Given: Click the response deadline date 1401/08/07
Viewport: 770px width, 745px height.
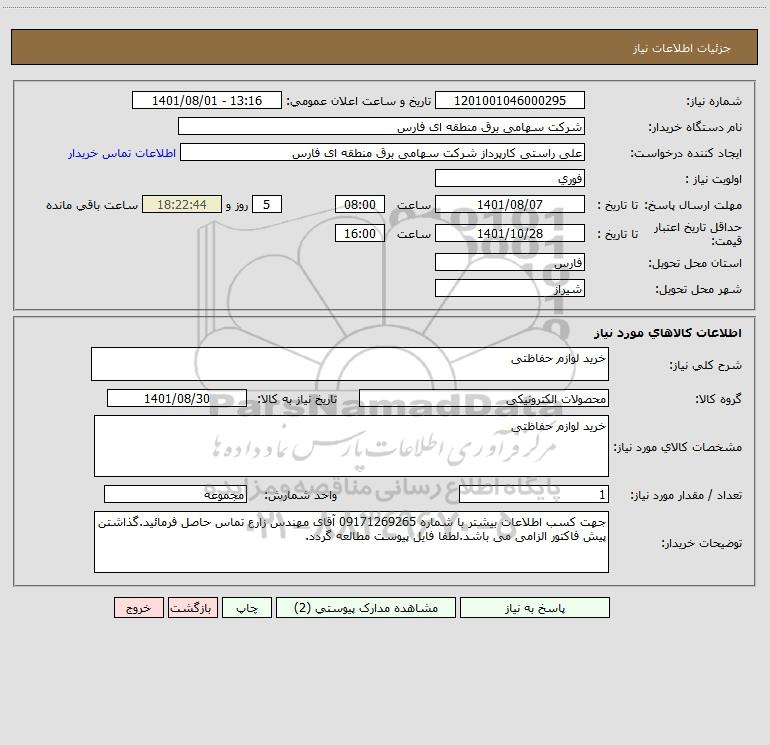Looking at the screenshot, I should click(510, 204).
